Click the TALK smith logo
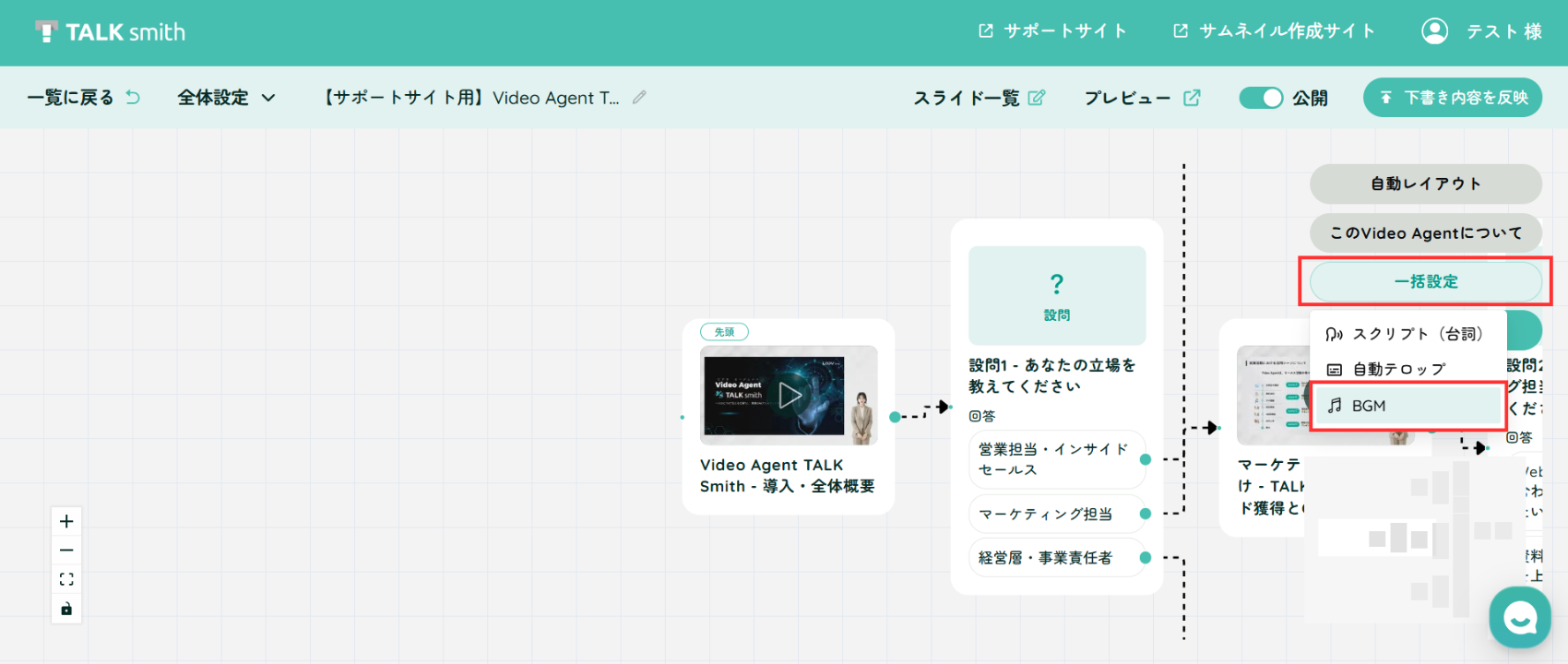The image size is (1568, 664). (111, 32)
